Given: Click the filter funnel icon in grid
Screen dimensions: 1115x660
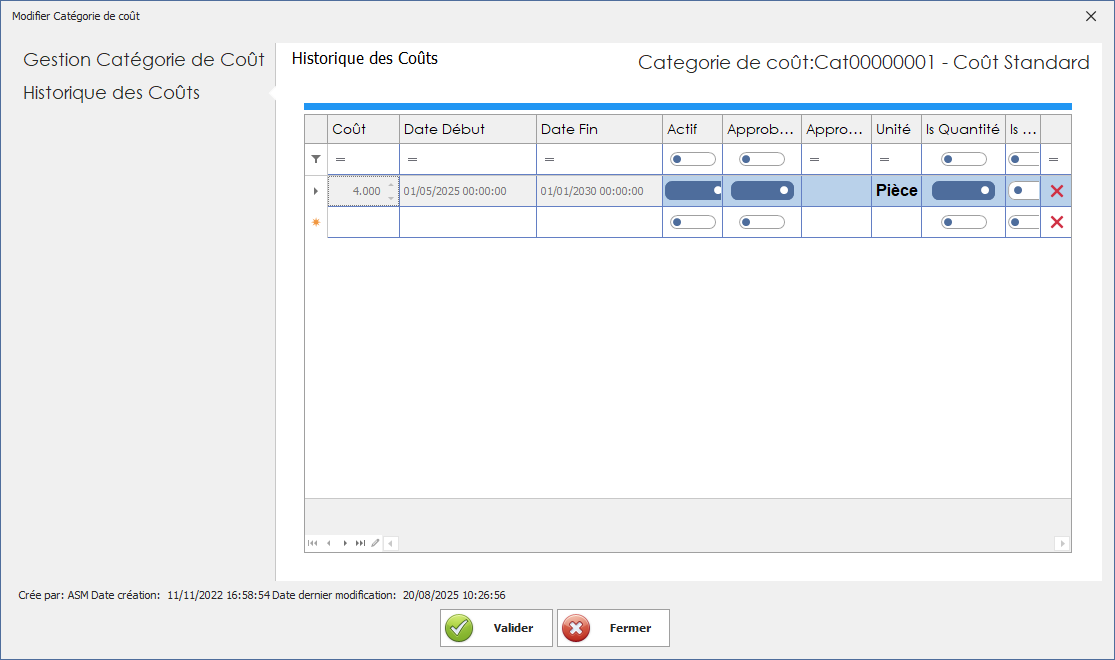Looking at the screenshot, I should 316,159.
